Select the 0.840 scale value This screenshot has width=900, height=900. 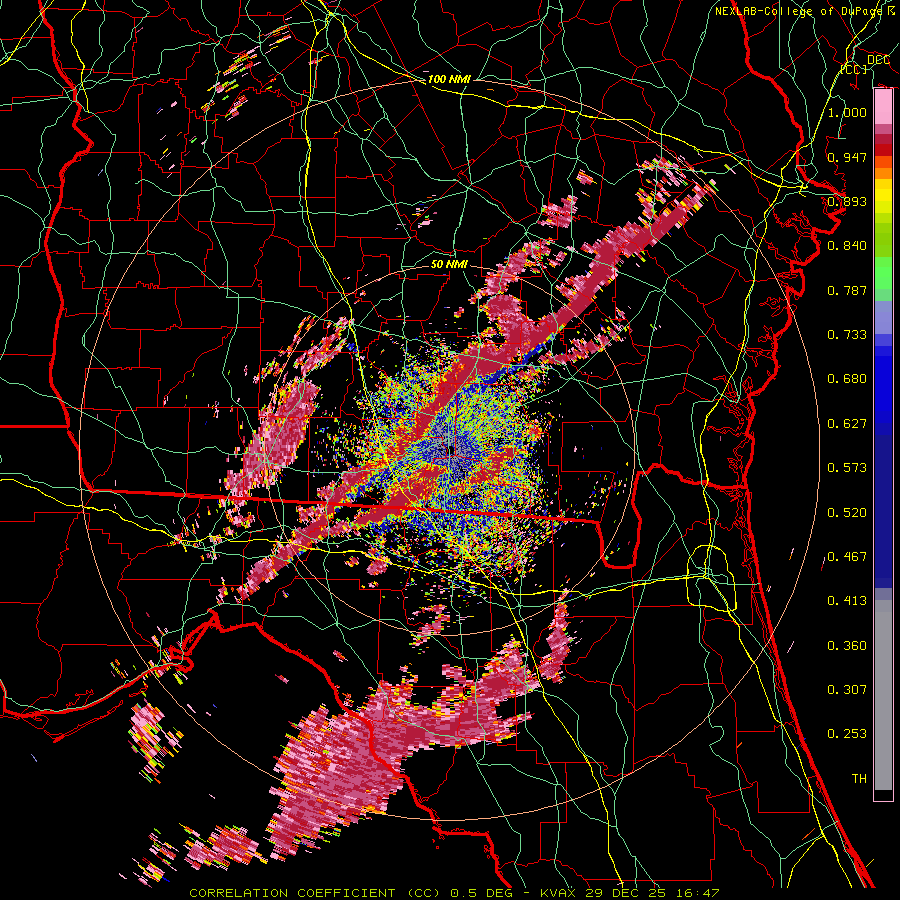pyautogui.click(x=847, y=246)
